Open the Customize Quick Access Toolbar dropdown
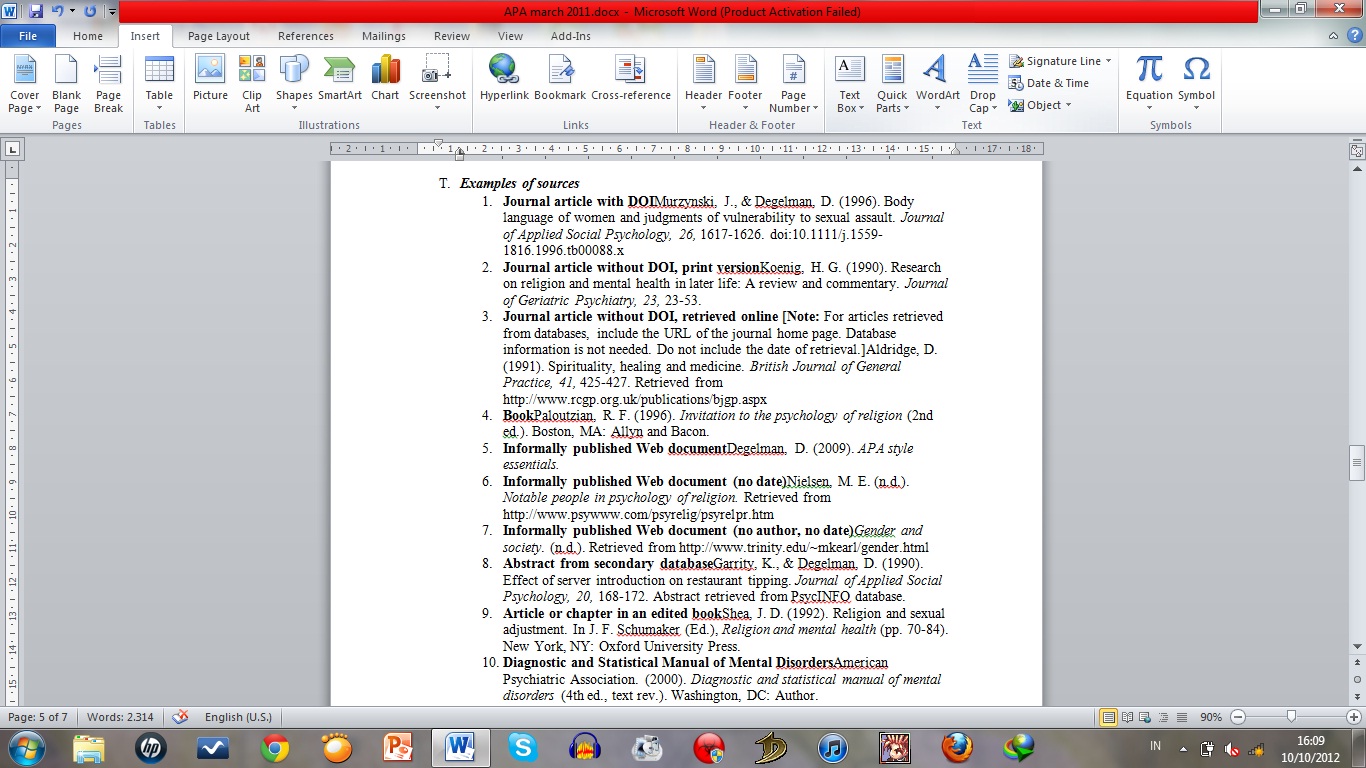1366x768 pixels. click(x=111, y=12)
